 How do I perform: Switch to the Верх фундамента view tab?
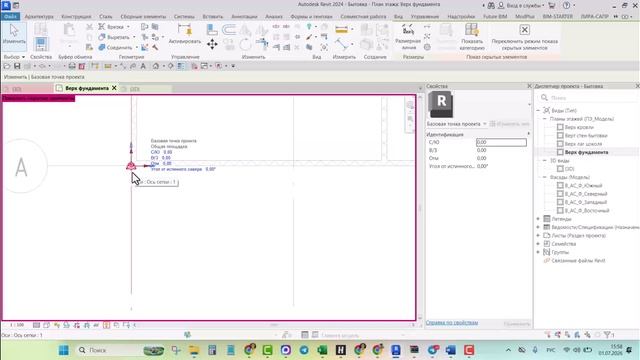pyautogui.click(x=87, y=88)
